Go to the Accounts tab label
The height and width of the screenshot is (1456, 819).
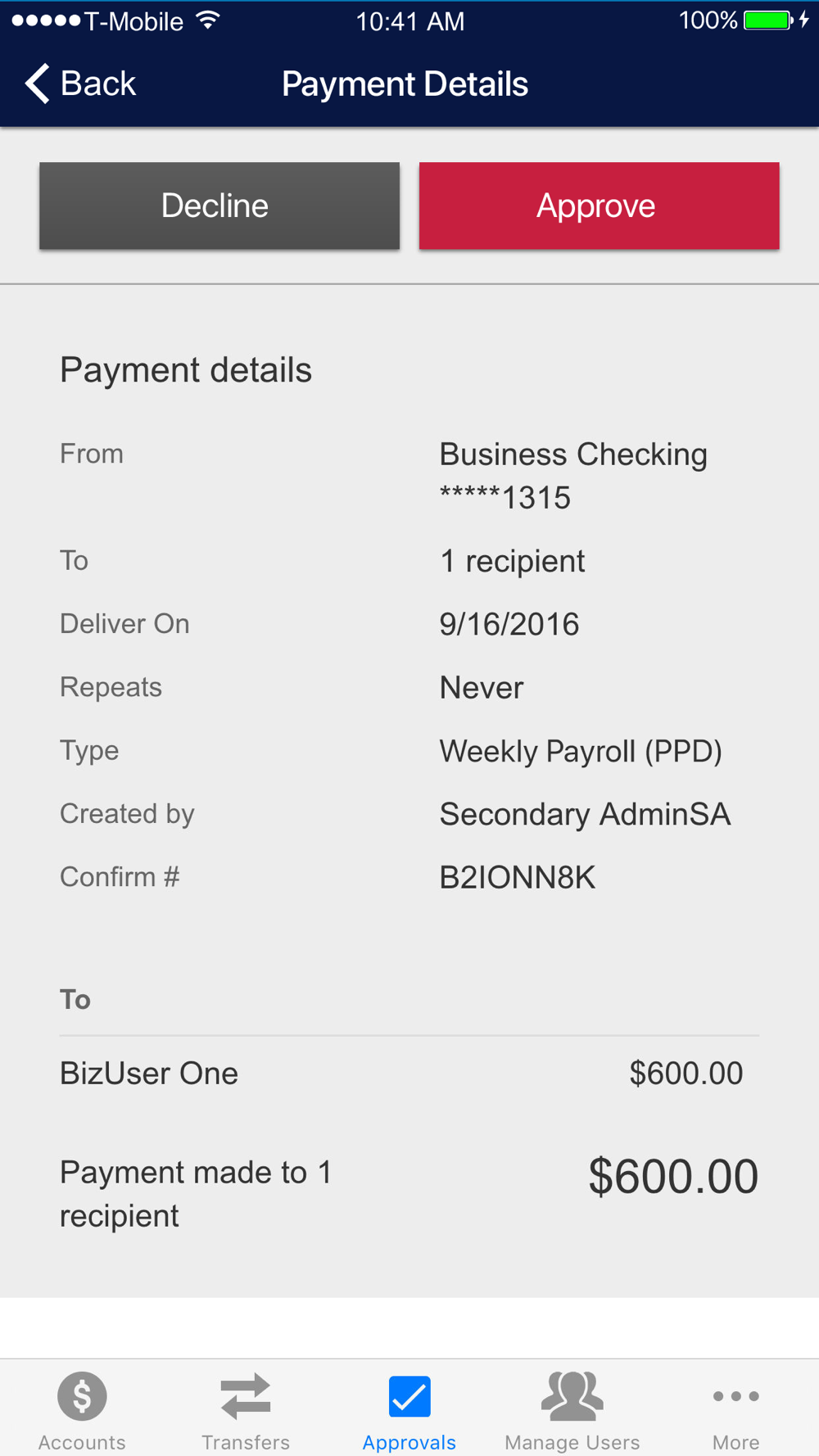click(x=82, y=1442)
